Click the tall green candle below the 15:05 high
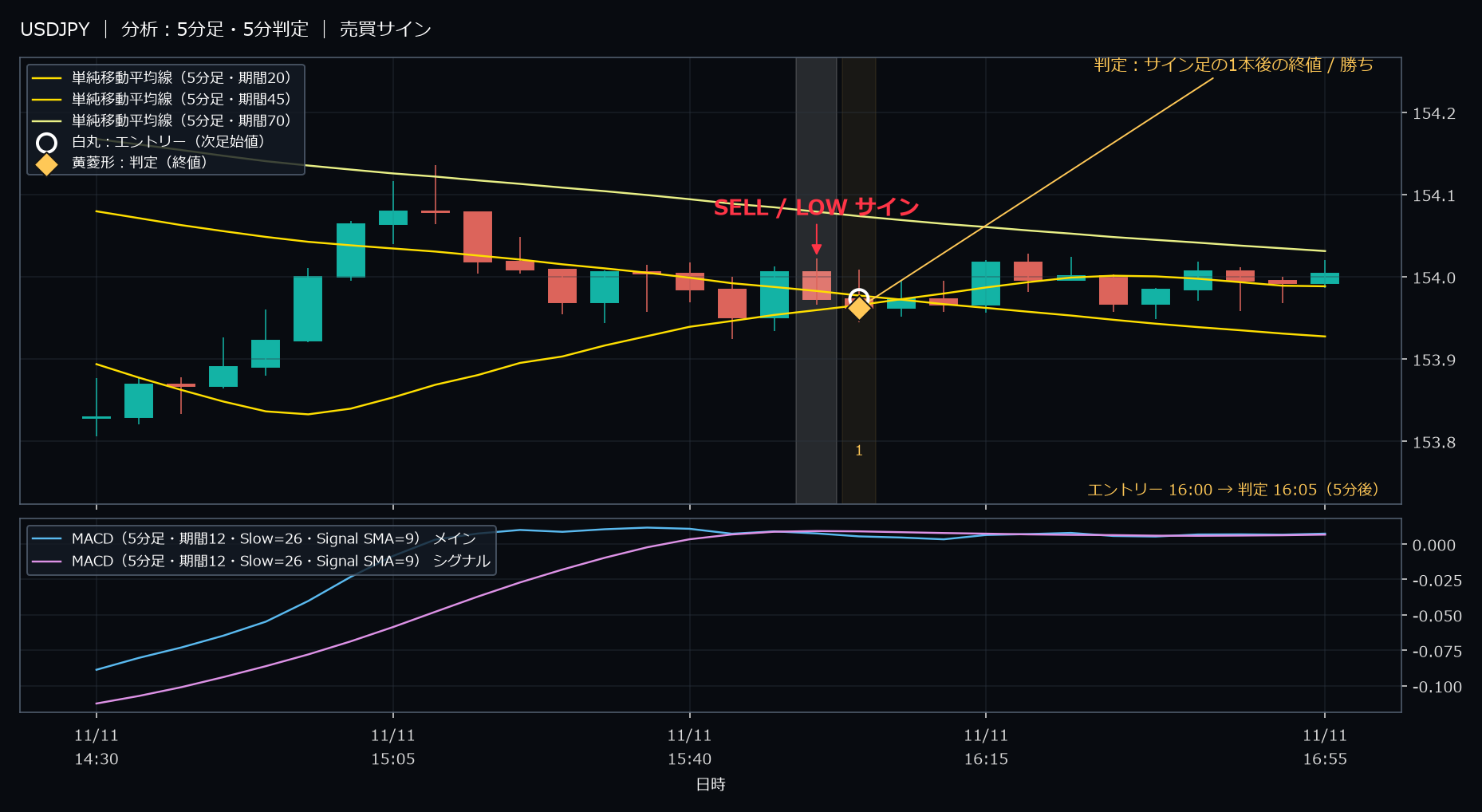 coord(350,250)
